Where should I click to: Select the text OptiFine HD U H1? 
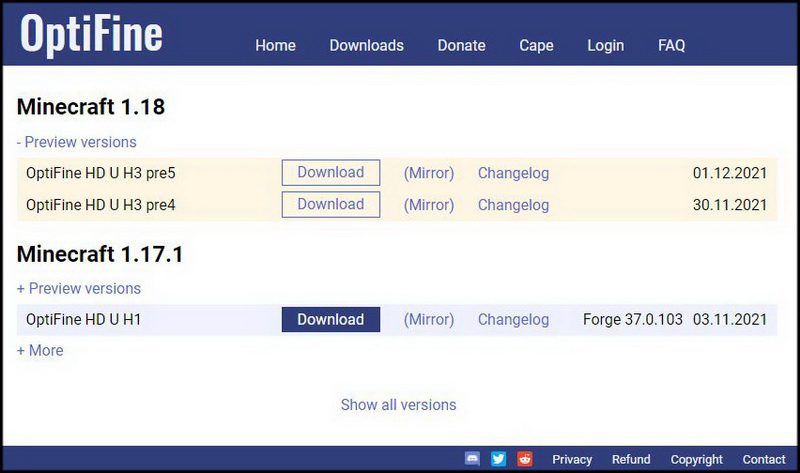(x=83, y=319)
